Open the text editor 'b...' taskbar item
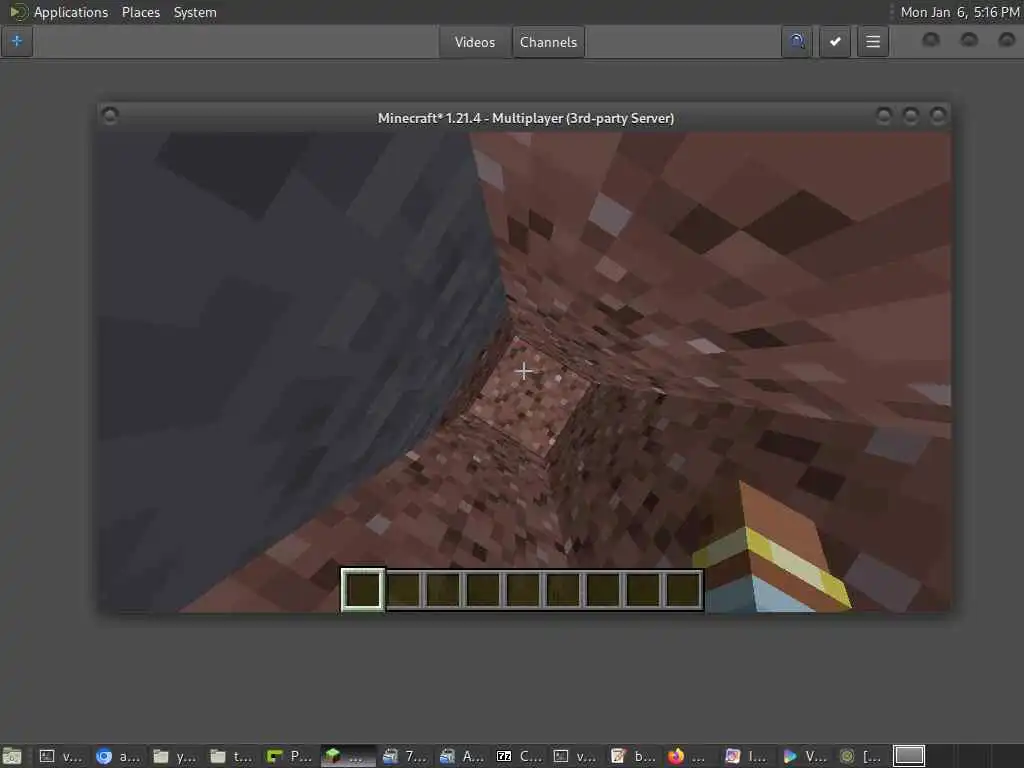The height and width of the screenshot is (768, 1024). [632, 756]
